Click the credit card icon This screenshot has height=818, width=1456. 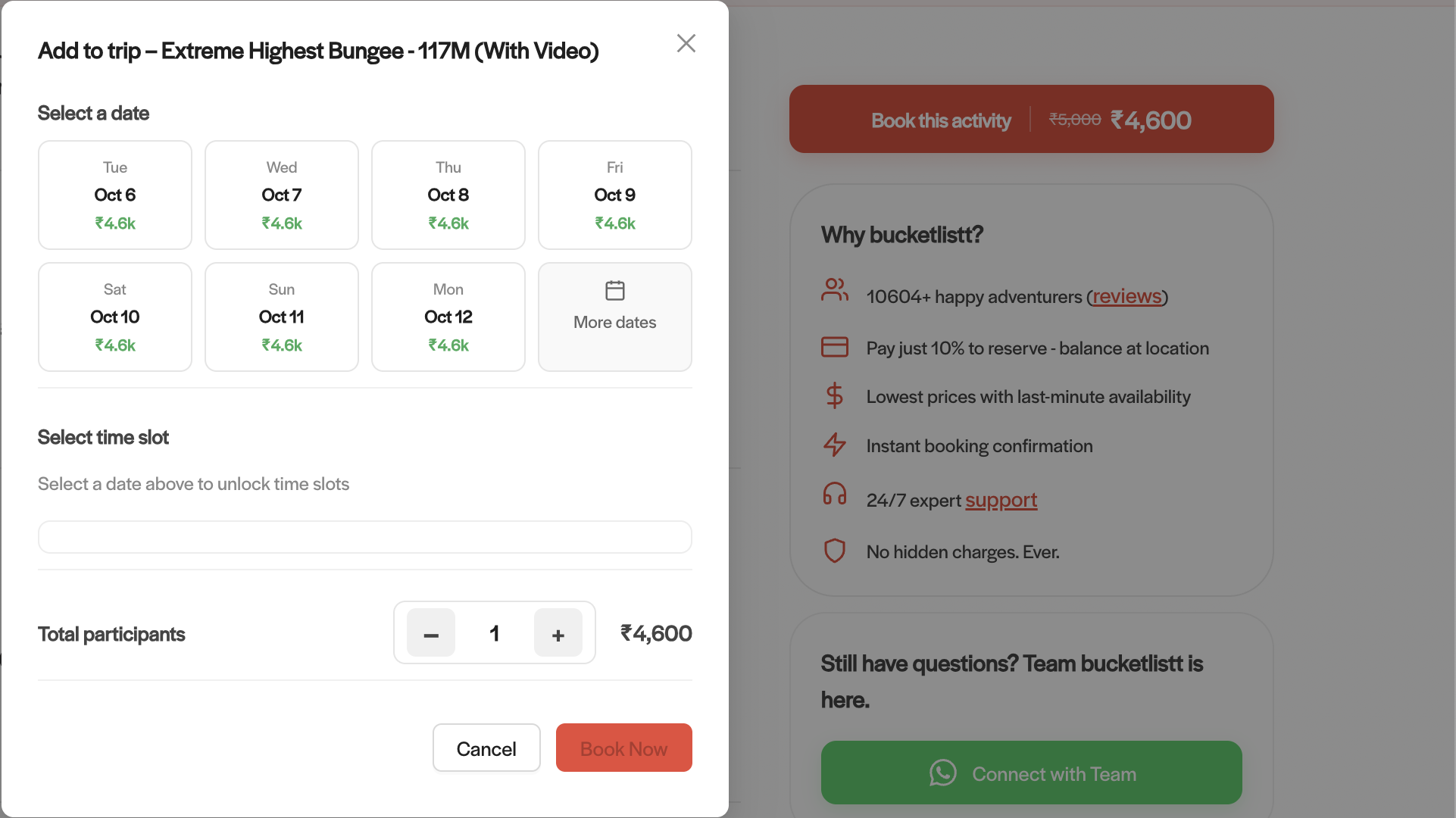click(835, 347)
